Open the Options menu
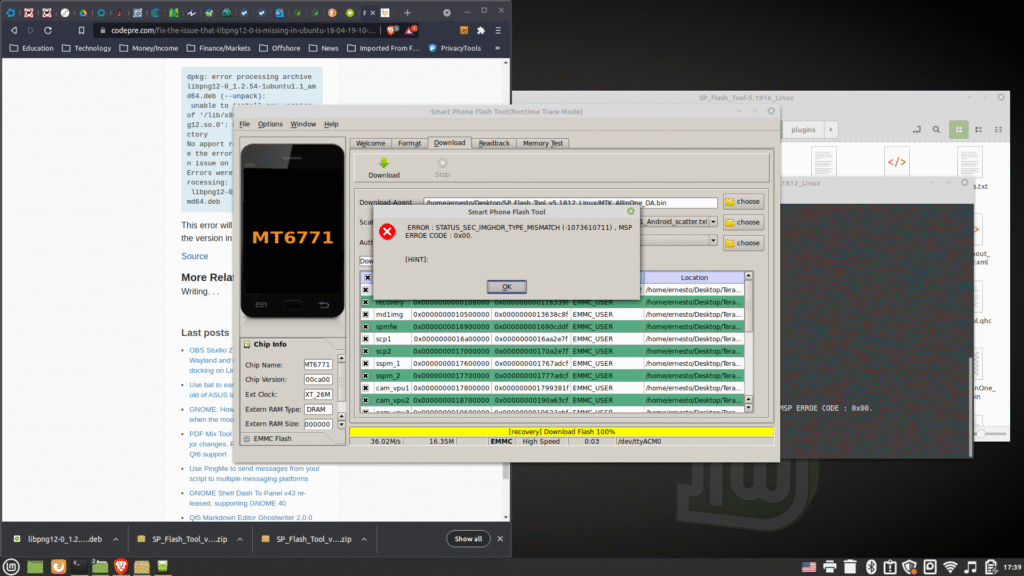 [270, 124]
